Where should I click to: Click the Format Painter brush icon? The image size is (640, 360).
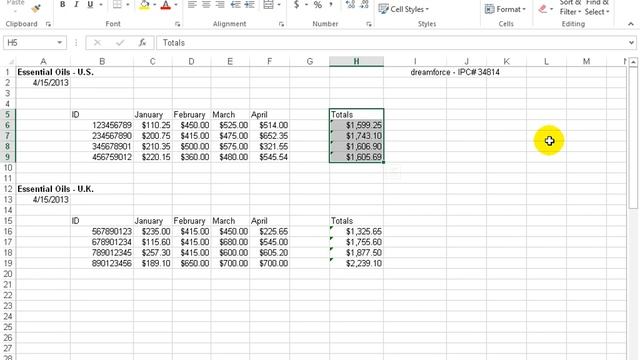coord(36,8)
